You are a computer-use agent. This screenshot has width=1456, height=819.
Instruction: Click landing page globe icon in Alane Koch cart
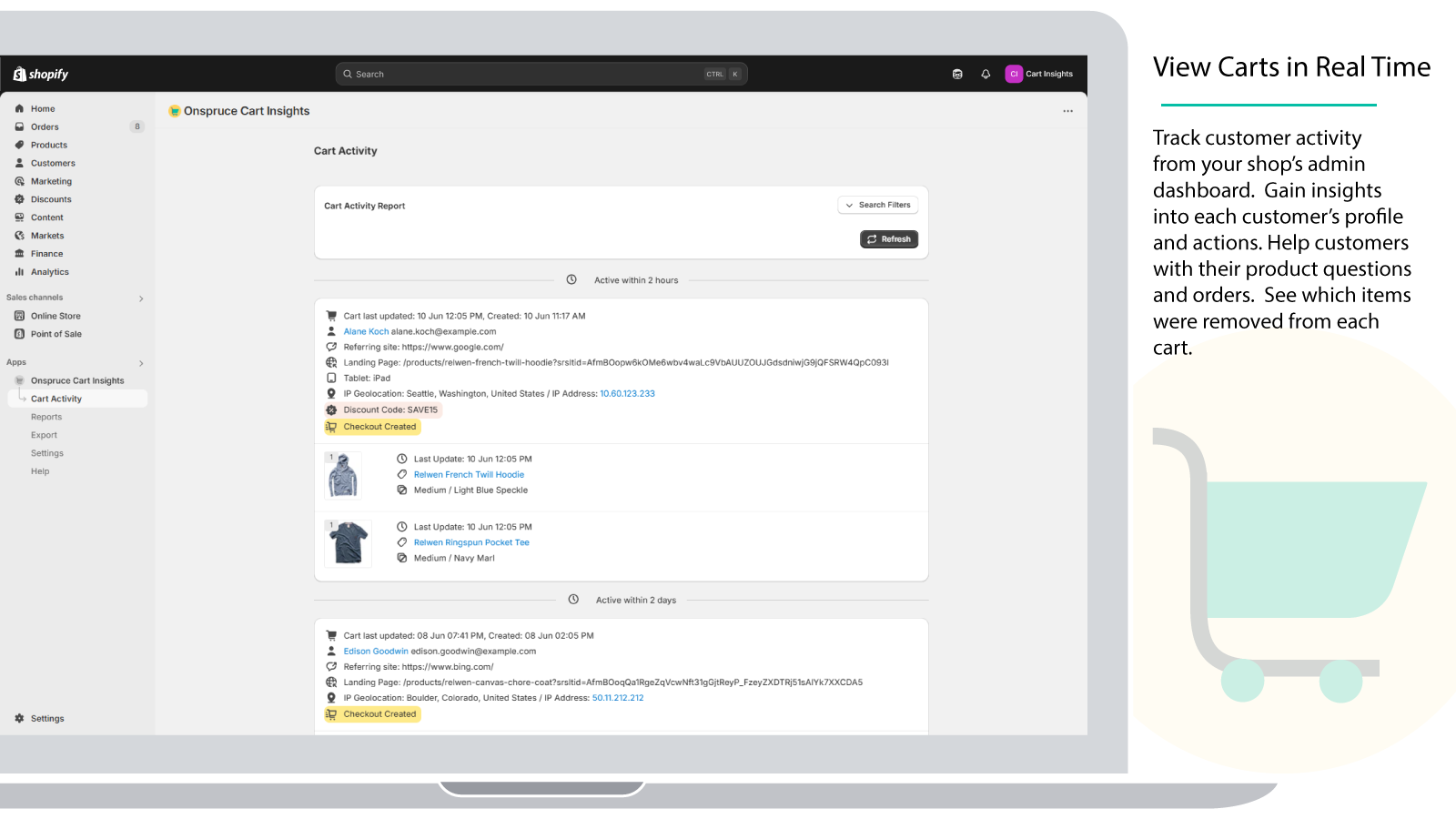(331, 362)
